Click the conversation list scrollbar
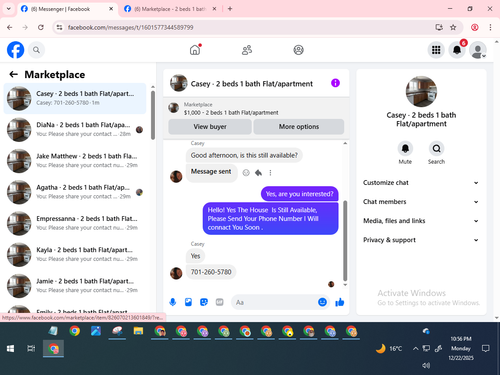 pos(153,115)
